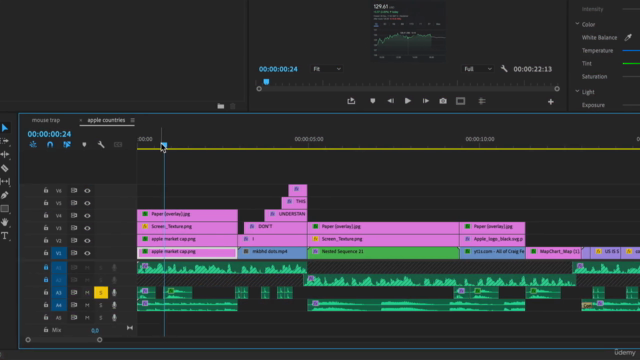Image resolution: width=640 pixels, height=360 pixels.
Task: Play the sequence
Action: (407, 101)
